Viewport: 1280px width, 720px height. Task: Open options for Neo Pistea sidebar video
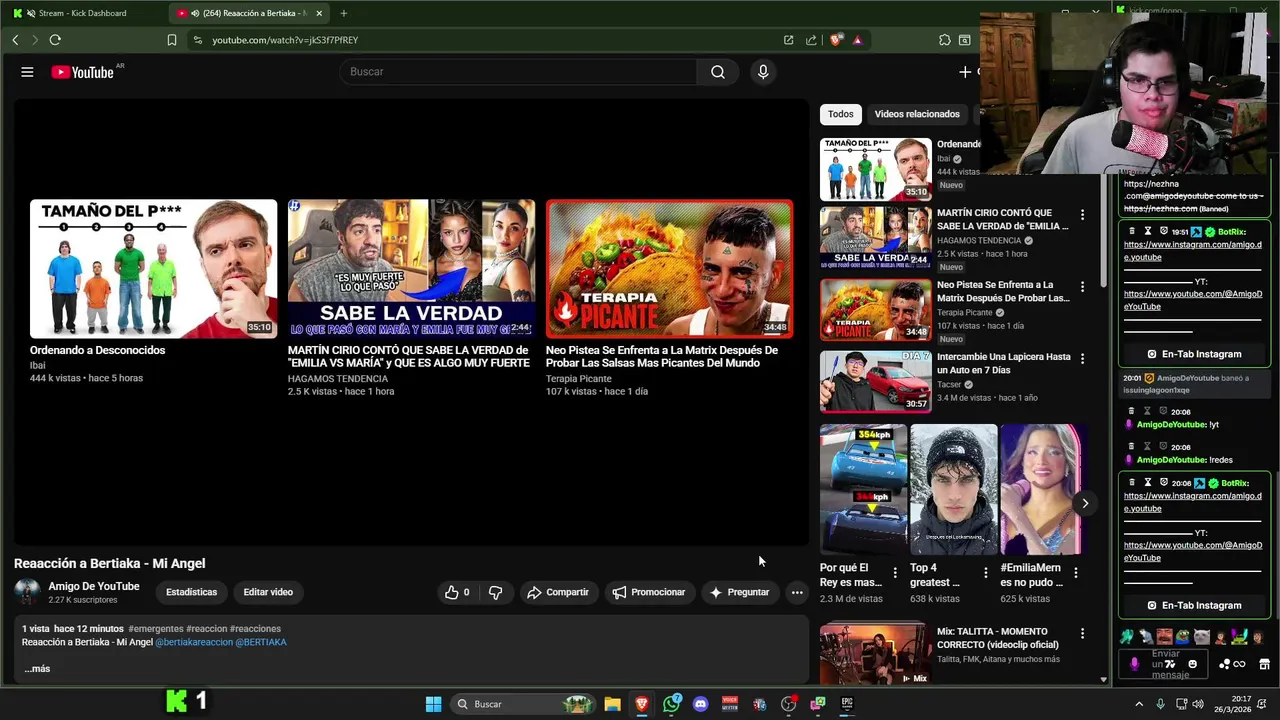click(x=1082, y=287)
